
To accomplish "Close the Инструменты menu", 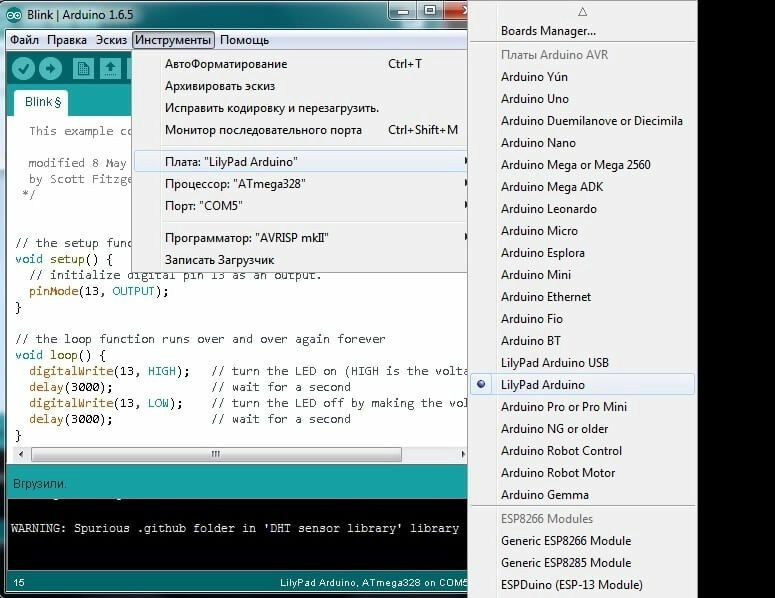I will 173,40.
